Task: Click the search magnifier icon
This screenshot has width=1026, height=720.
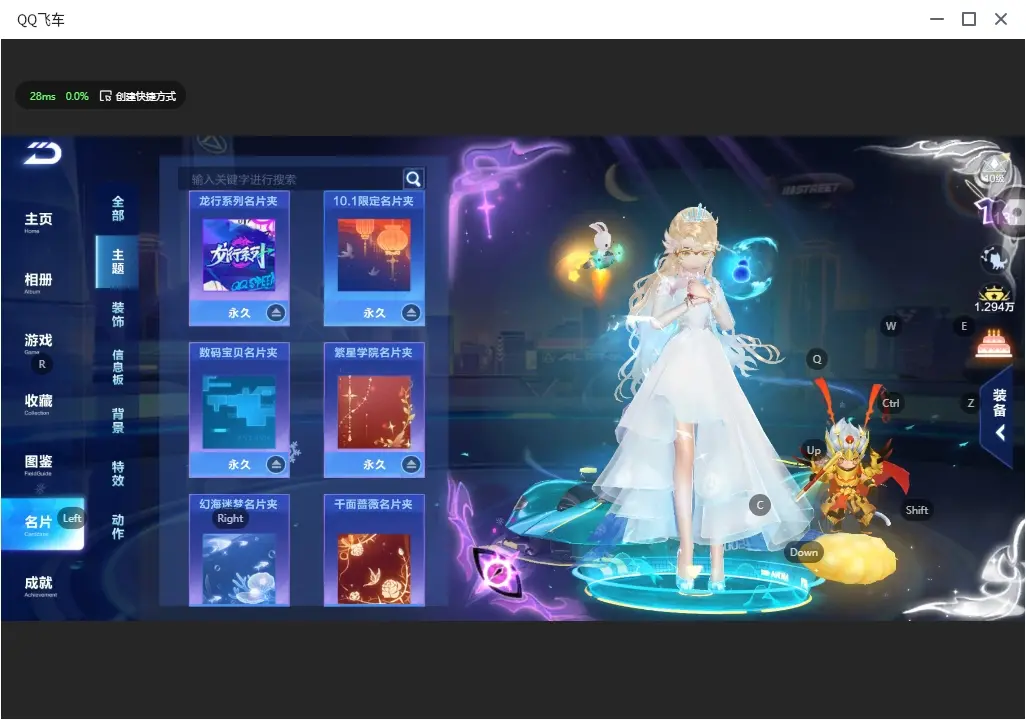Action: click(x=414, y=178)
